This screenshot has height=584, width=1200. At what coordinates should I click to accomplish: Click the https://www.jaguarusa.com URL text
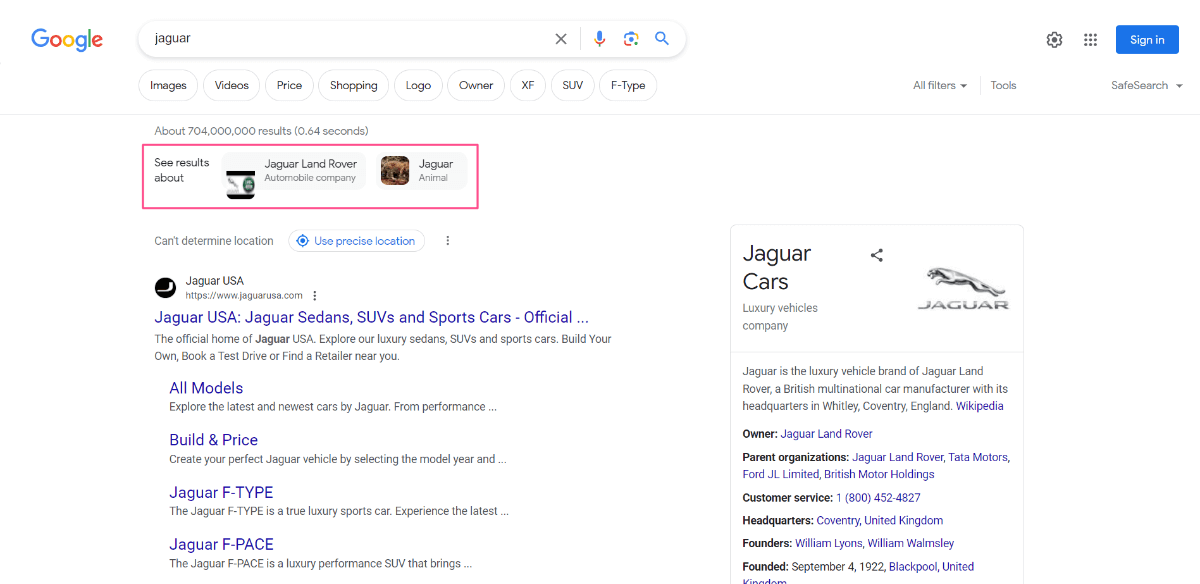point(244,295)
